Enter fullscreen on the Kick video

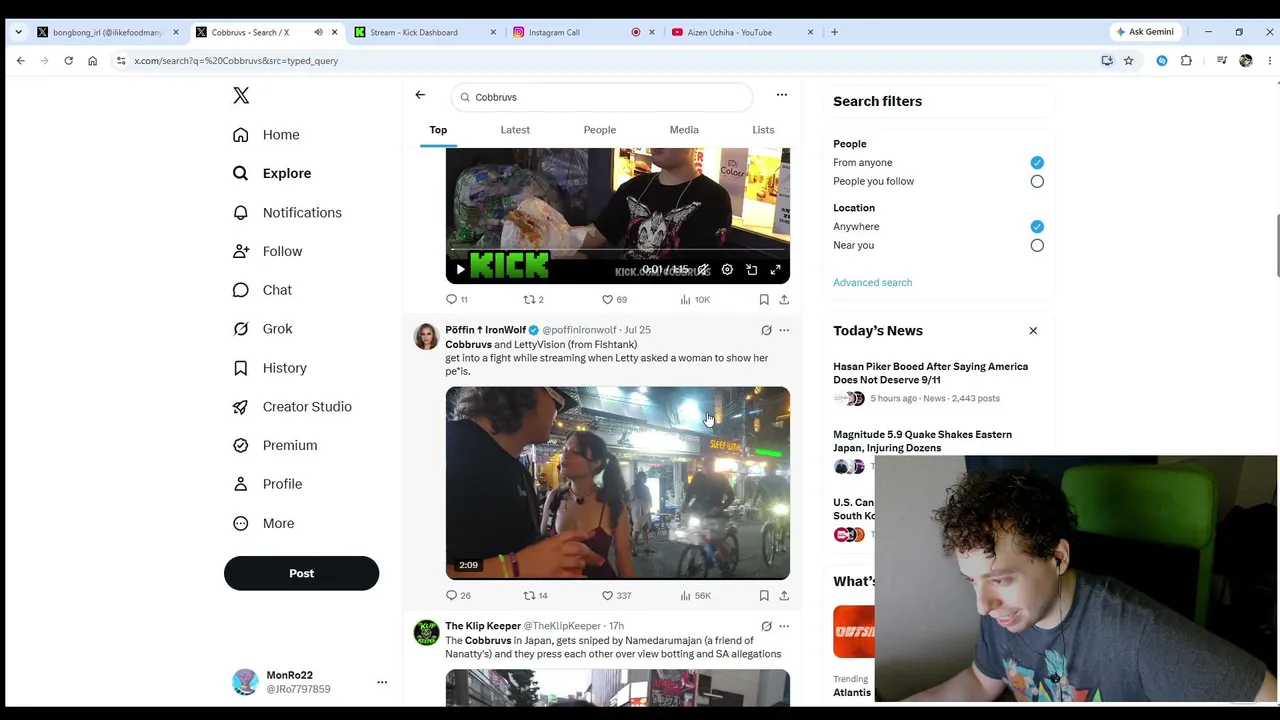point(775,270)
